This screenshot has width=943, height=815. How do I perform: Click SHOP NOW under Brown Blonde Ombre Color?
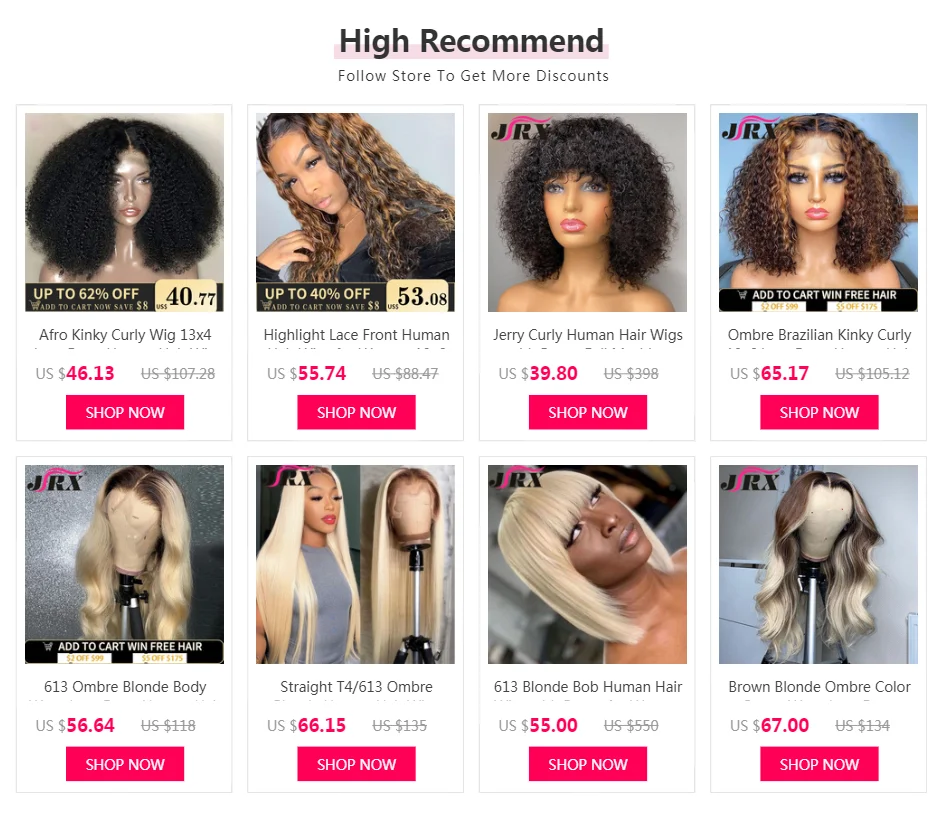(819, 764)
